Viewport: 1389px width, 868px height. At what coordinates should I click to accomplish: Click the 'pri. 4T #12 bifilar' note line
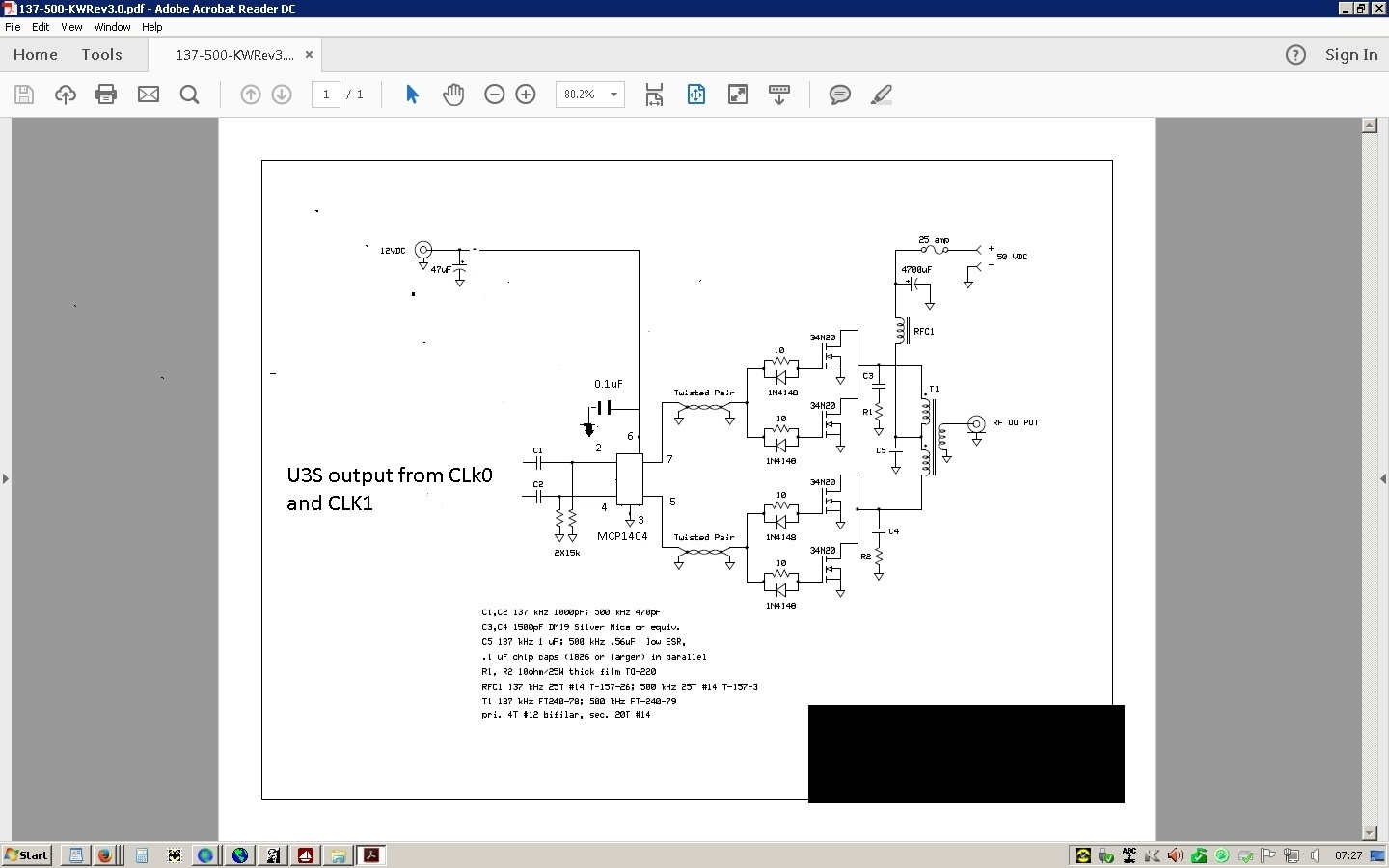(566, 715)
